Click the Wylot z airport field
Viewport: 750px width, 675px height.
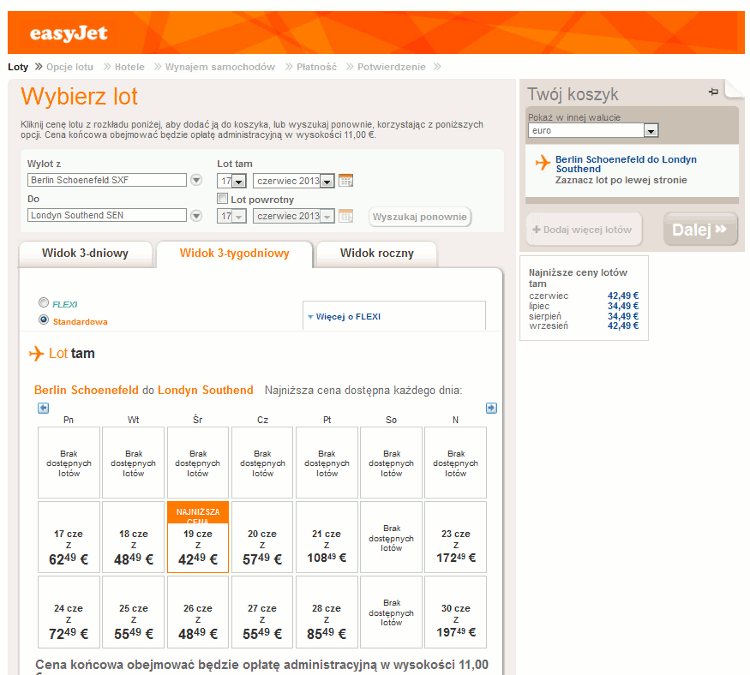tap(107, 180)
